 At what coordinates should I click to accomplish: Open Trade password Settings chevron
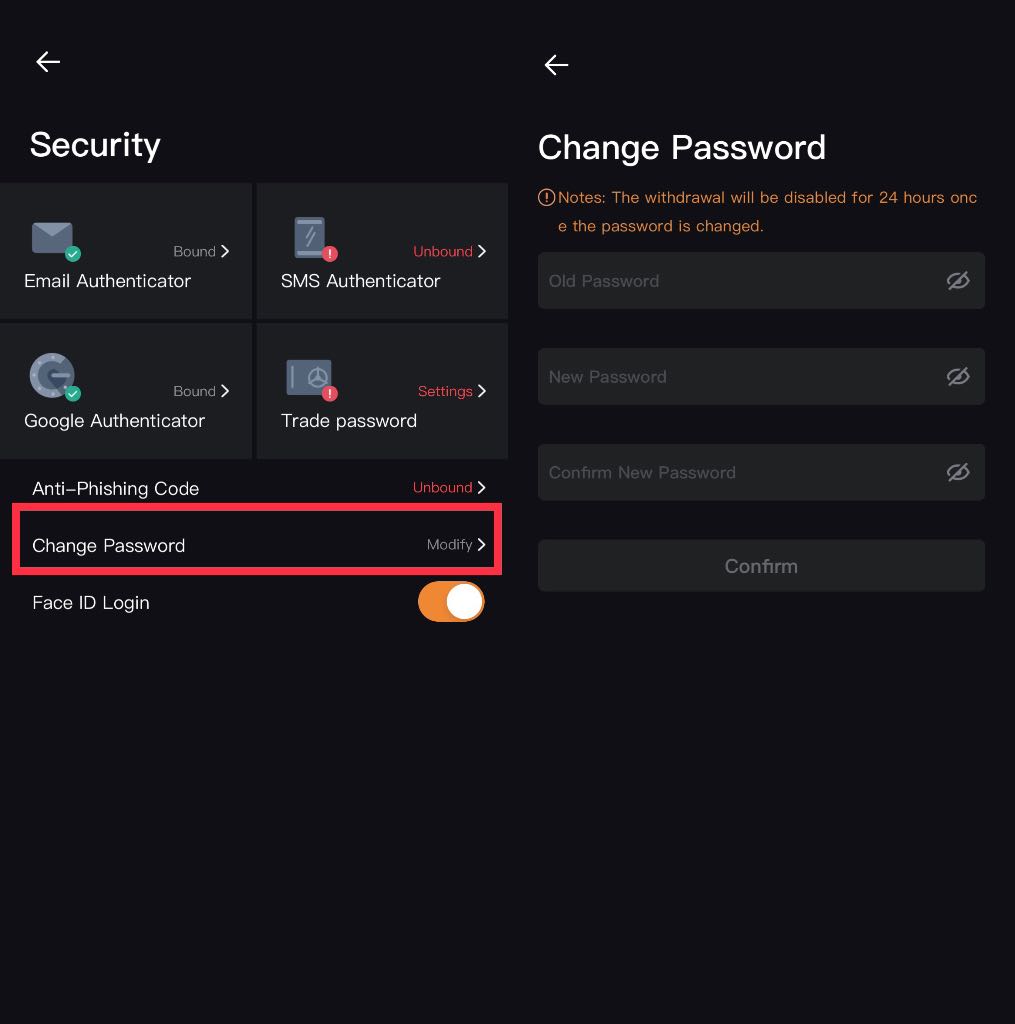481,391
